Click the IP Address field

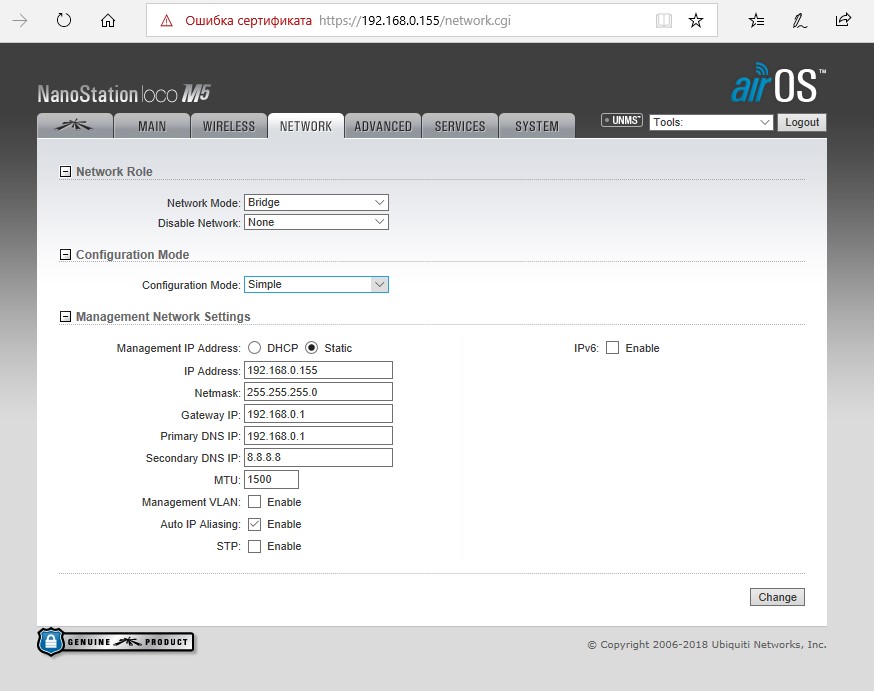318,370
